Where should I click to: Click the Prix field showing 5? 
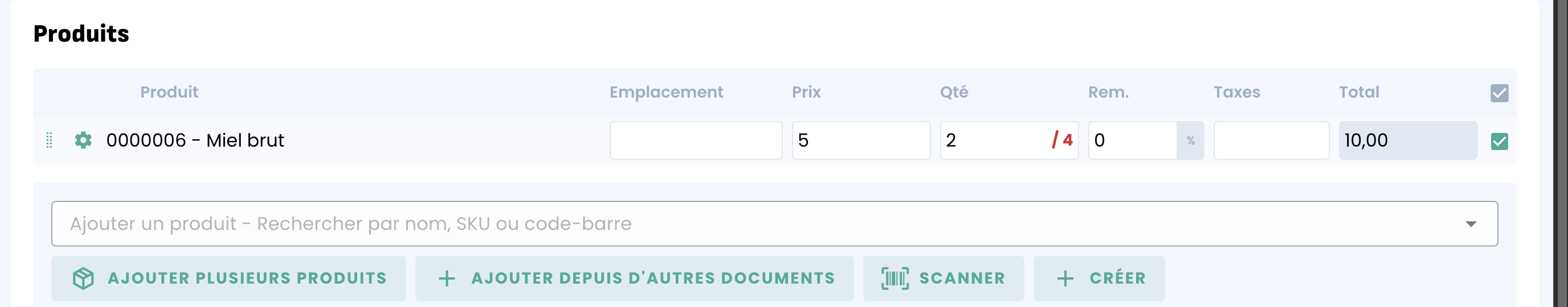click(x=861, y=140)
